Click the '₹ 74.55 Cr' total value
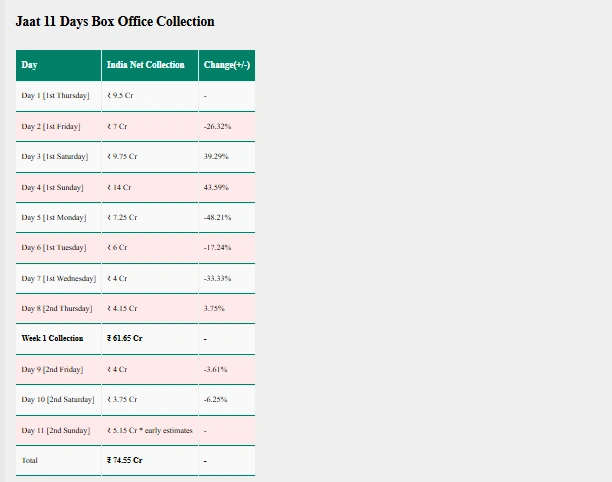 (125, 461)
